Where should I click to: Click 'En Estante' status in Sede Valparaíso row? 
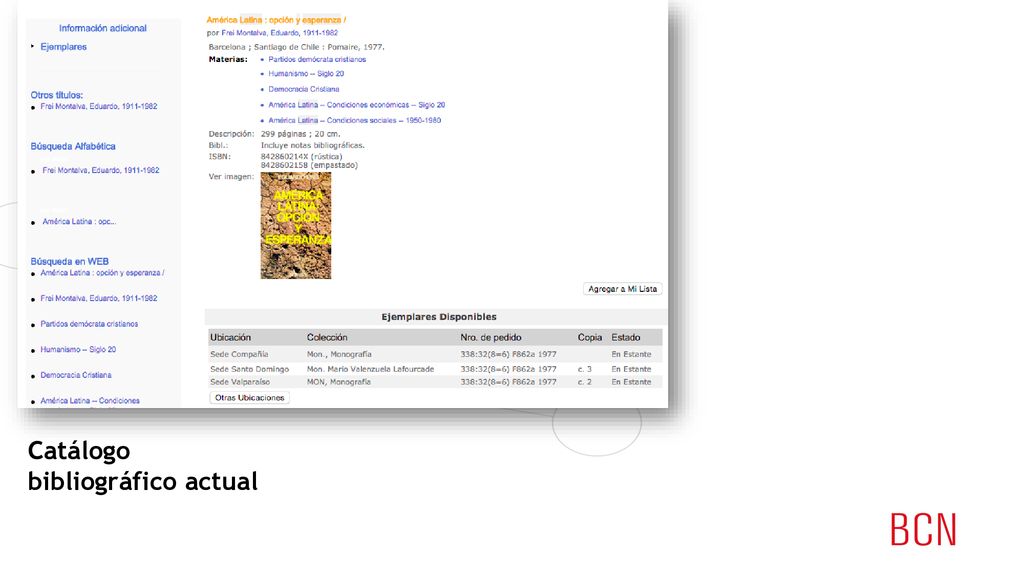632,382
